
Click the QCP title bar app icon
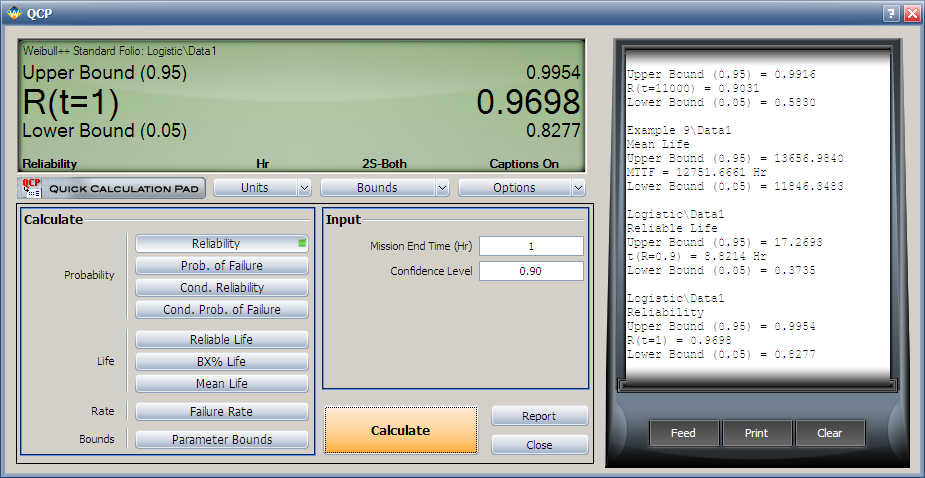(x=15, y=12)
